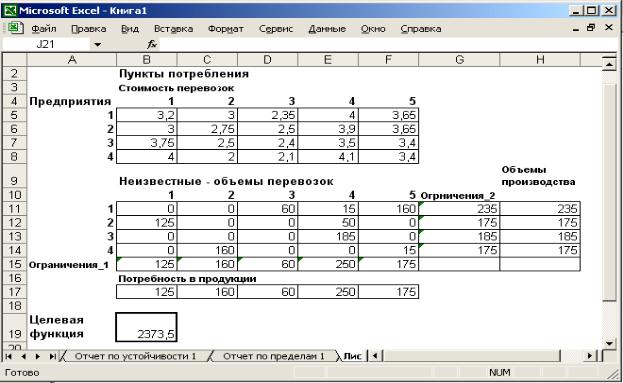
Task: Open the Вид menu
Action: (x=130, y=29)
